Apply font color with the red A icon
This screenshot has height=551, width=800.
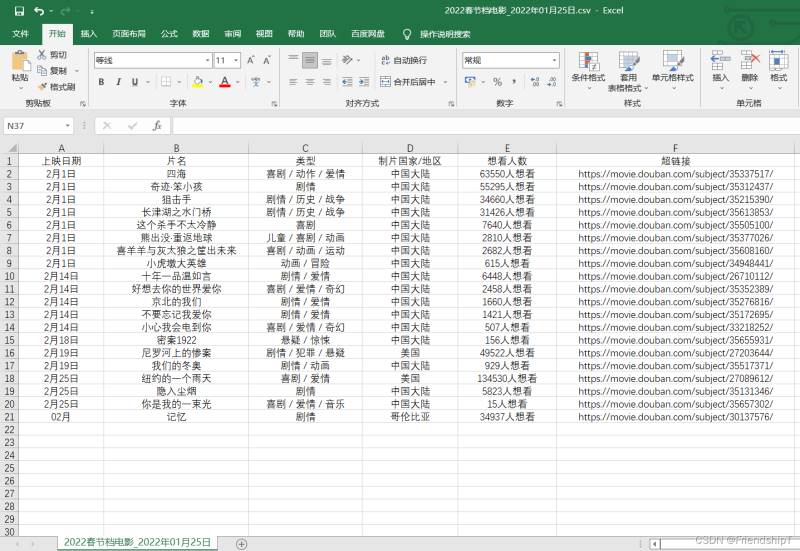click(x=224, y=82)
